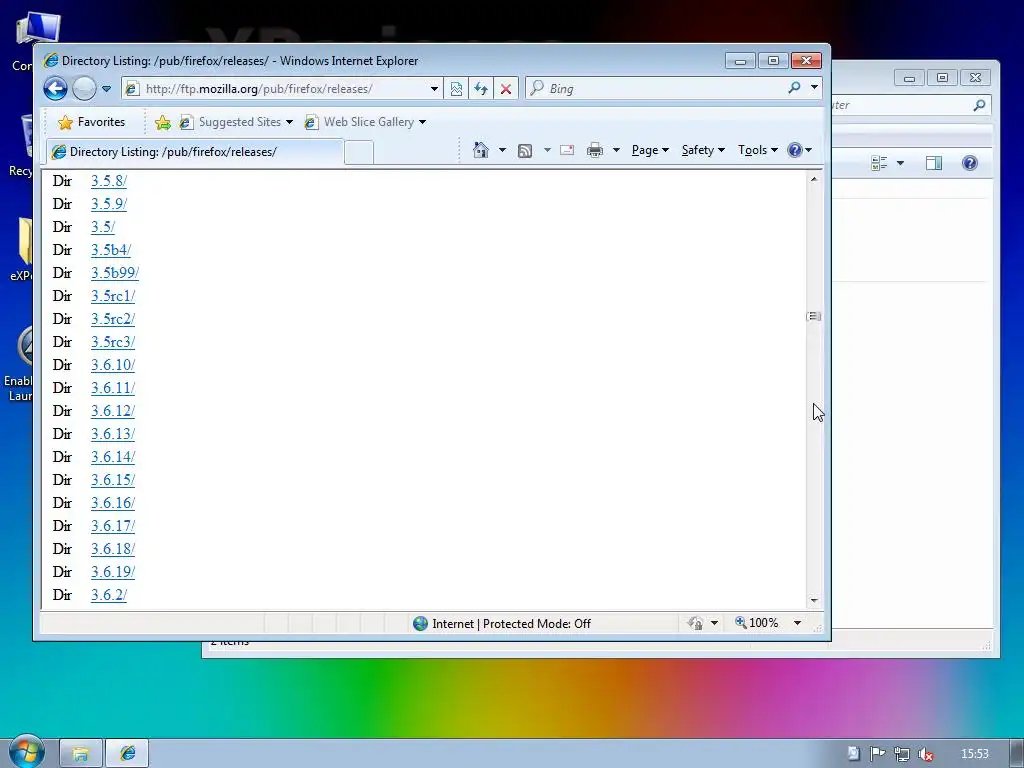Click the RSS feeds icon
The width and height of the screenshot is (1024, 768).
point(525,151)
